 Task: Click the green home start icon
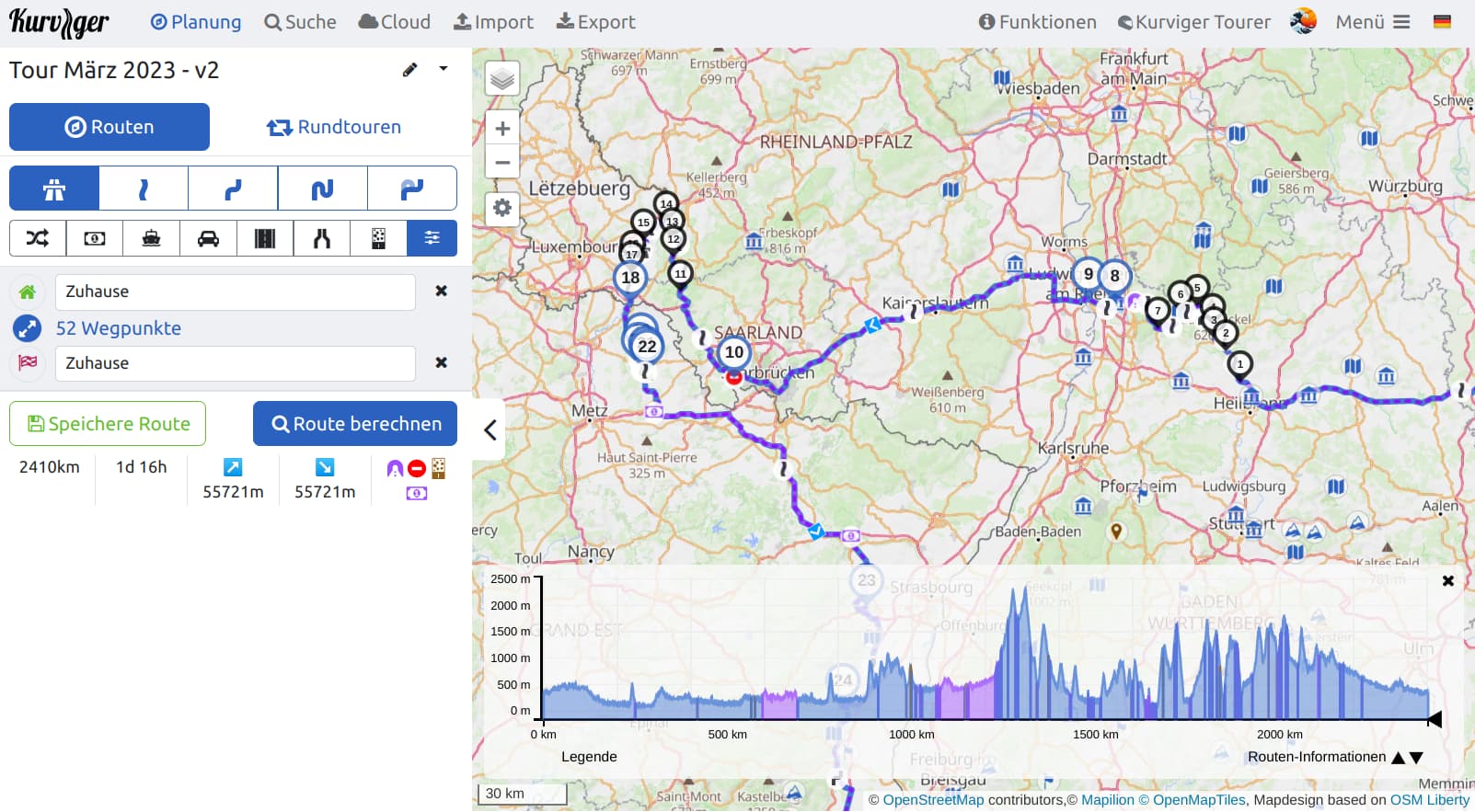tap(28, 292)
